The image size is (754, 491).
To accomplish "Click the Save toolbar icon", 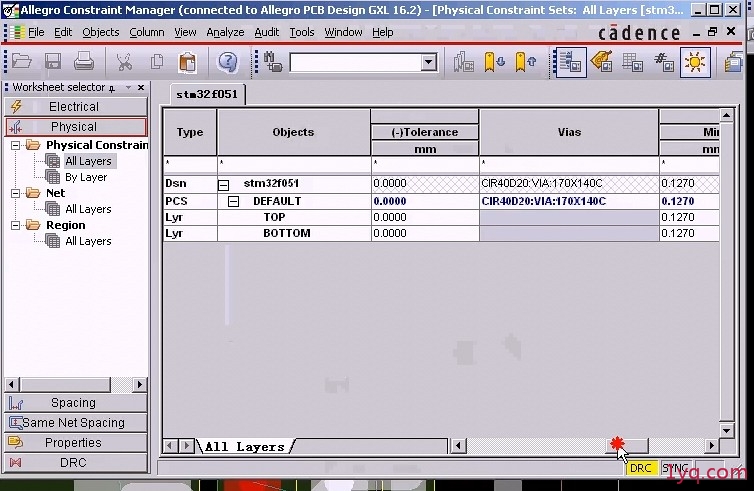I will click(52, 62).
